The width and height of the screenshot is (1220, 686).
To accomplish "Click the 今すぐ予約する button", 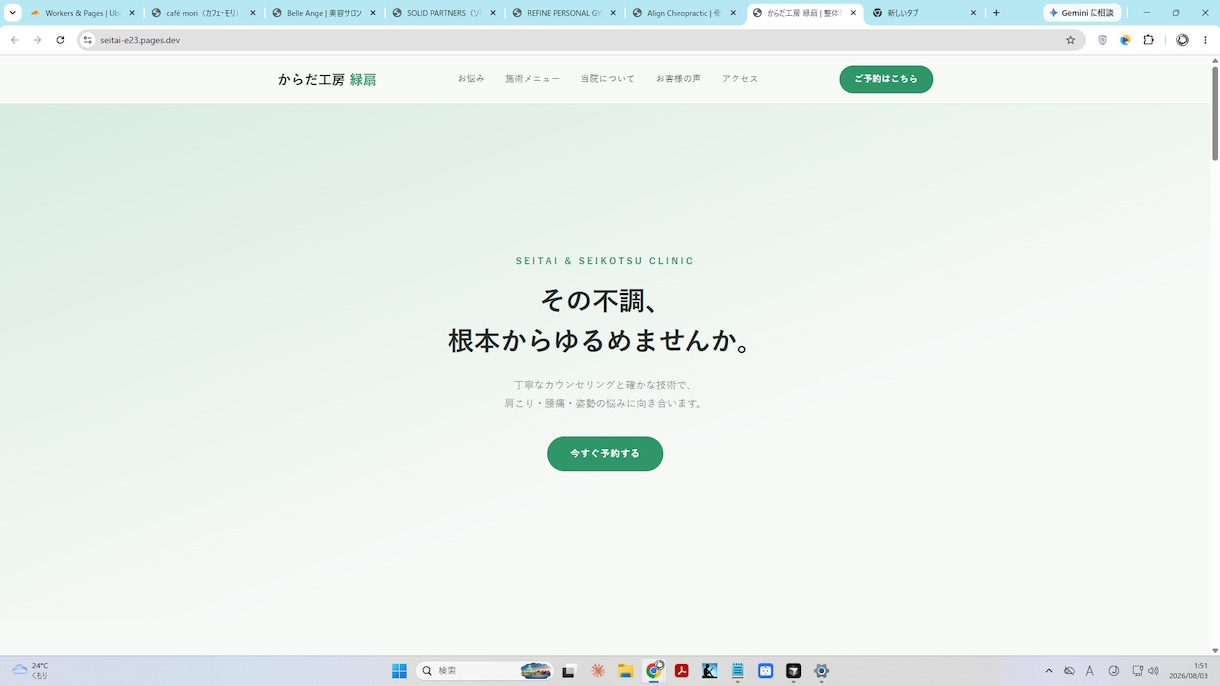I will tap(605, 453).
